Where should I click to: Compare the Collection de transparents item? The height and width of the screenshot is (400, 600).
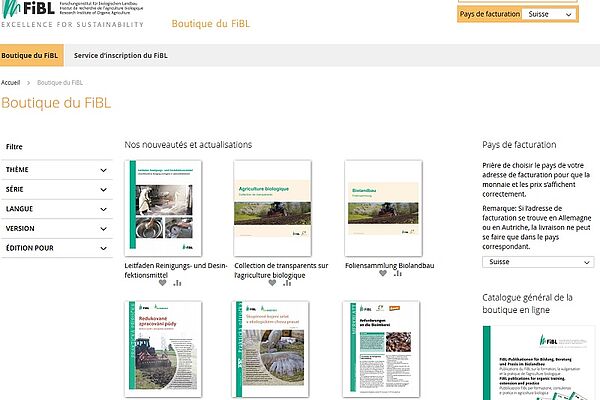tap(287, 283)
